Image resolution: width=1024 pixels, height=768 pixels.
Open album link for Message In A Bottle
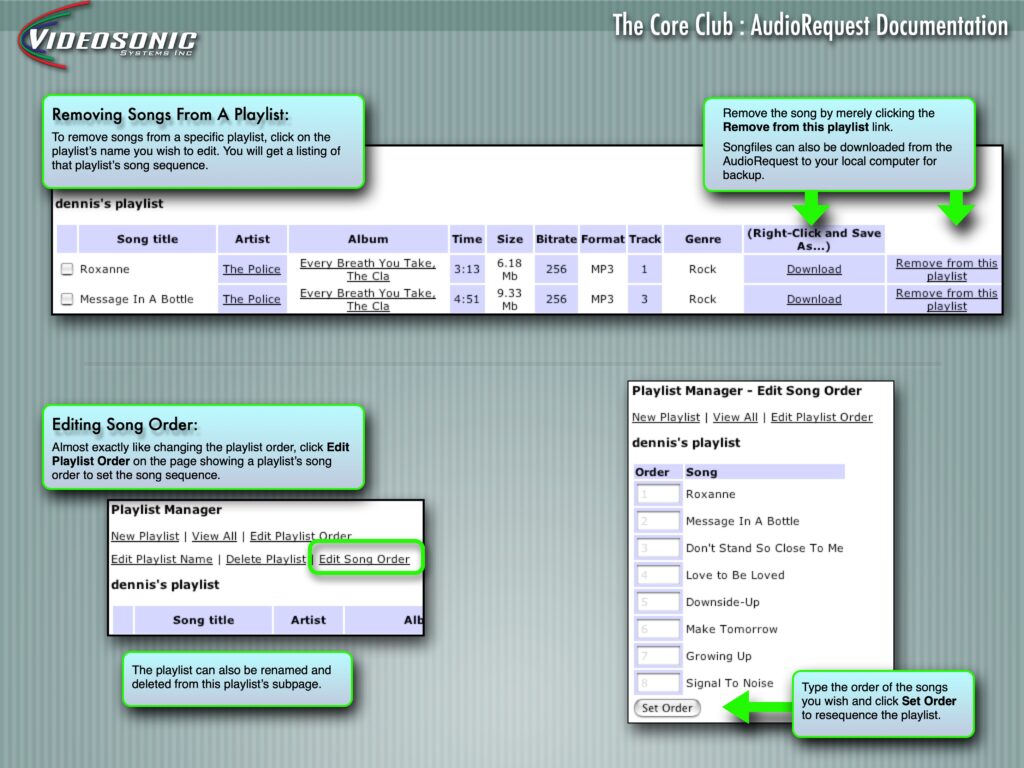click(x=367, y=299)
